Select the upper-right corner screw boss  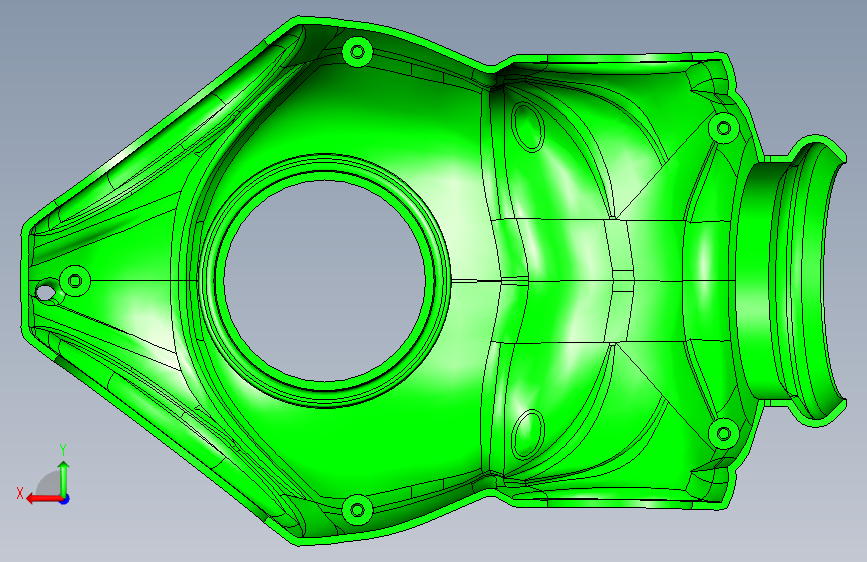[x=723, y=128]
